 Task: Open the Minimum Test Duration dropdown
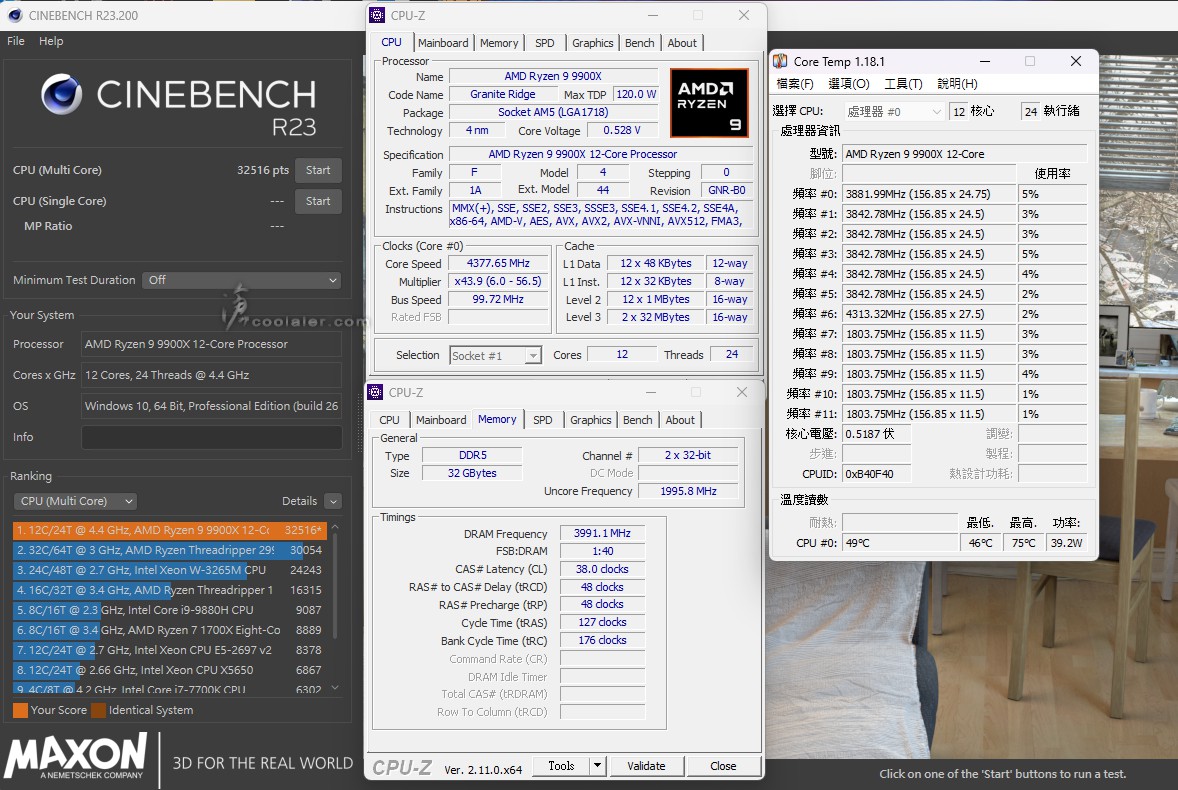pos(241,280)
